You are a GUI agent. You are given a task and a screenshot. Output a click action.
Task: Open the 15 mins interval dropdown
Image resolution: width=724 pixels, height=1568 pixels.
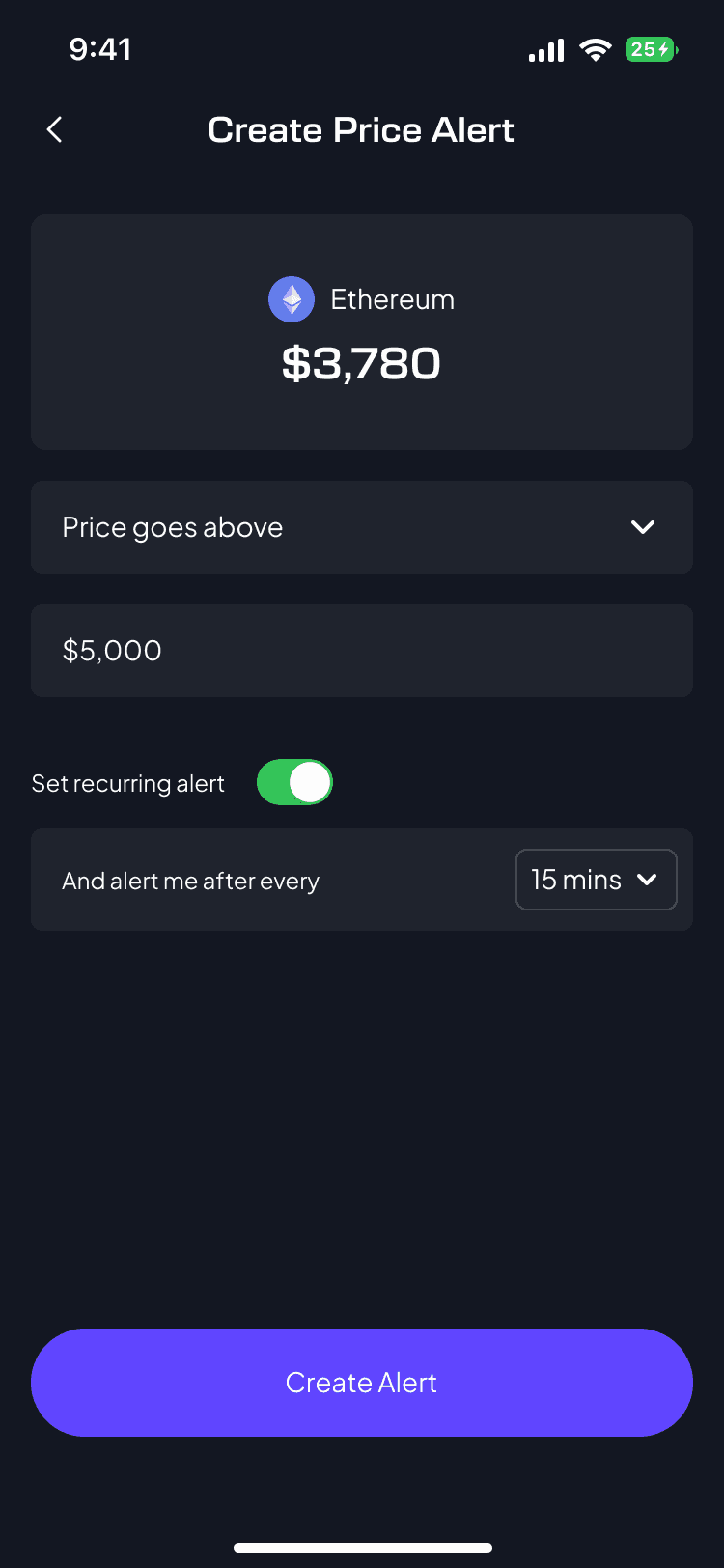pos(596,880)
